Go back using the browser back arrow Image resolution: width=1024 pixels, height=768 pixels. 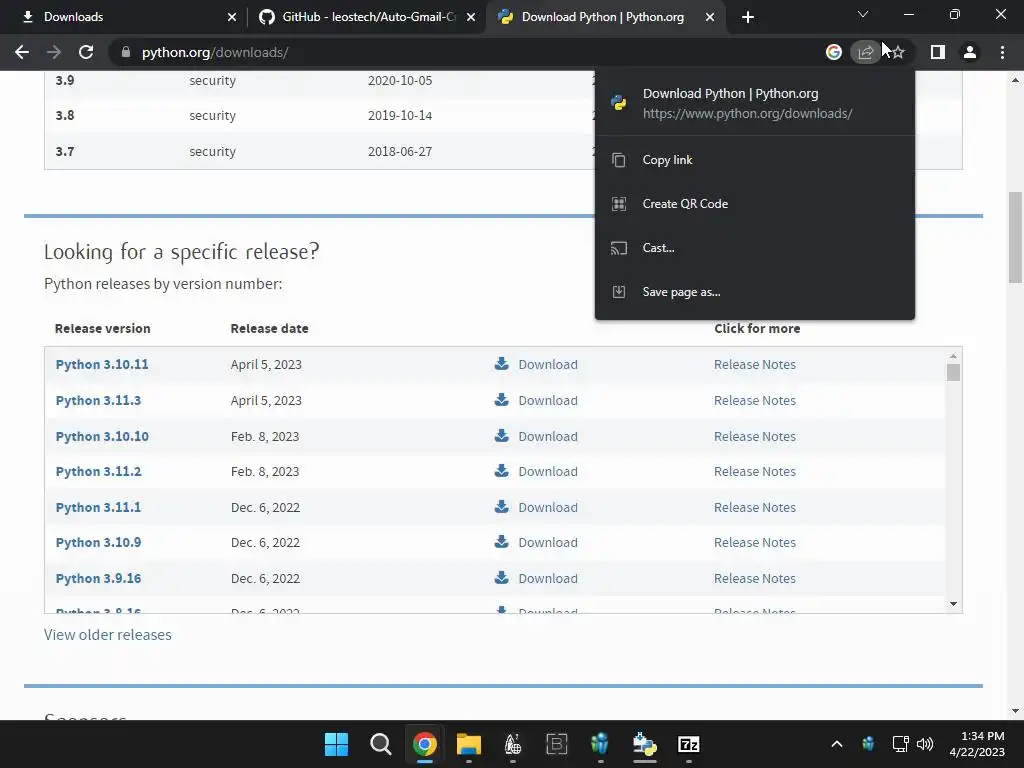tap(22, 52)
